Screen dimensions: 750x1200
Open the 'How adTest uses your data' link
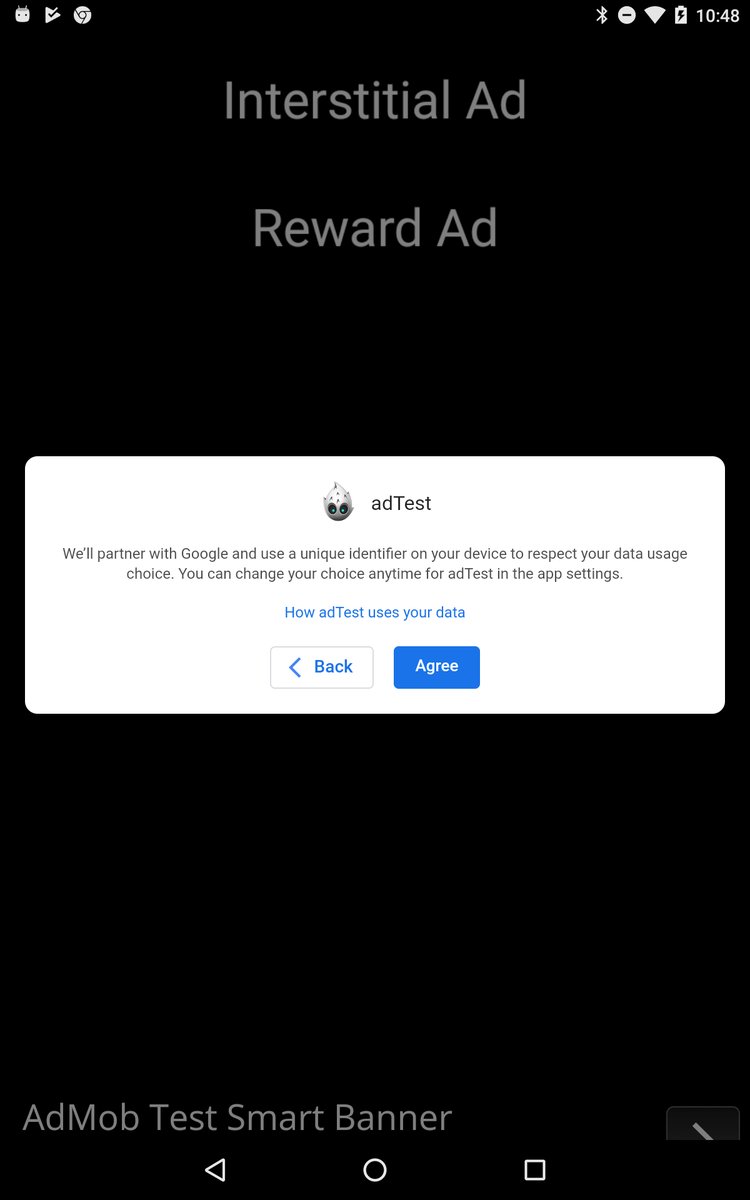(x=375, y=612)
